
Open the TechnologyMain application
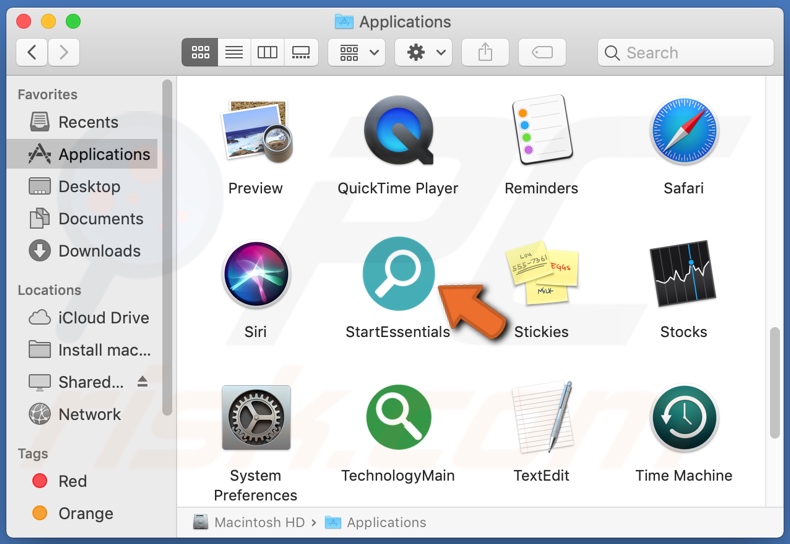click(x=398, y=419)
